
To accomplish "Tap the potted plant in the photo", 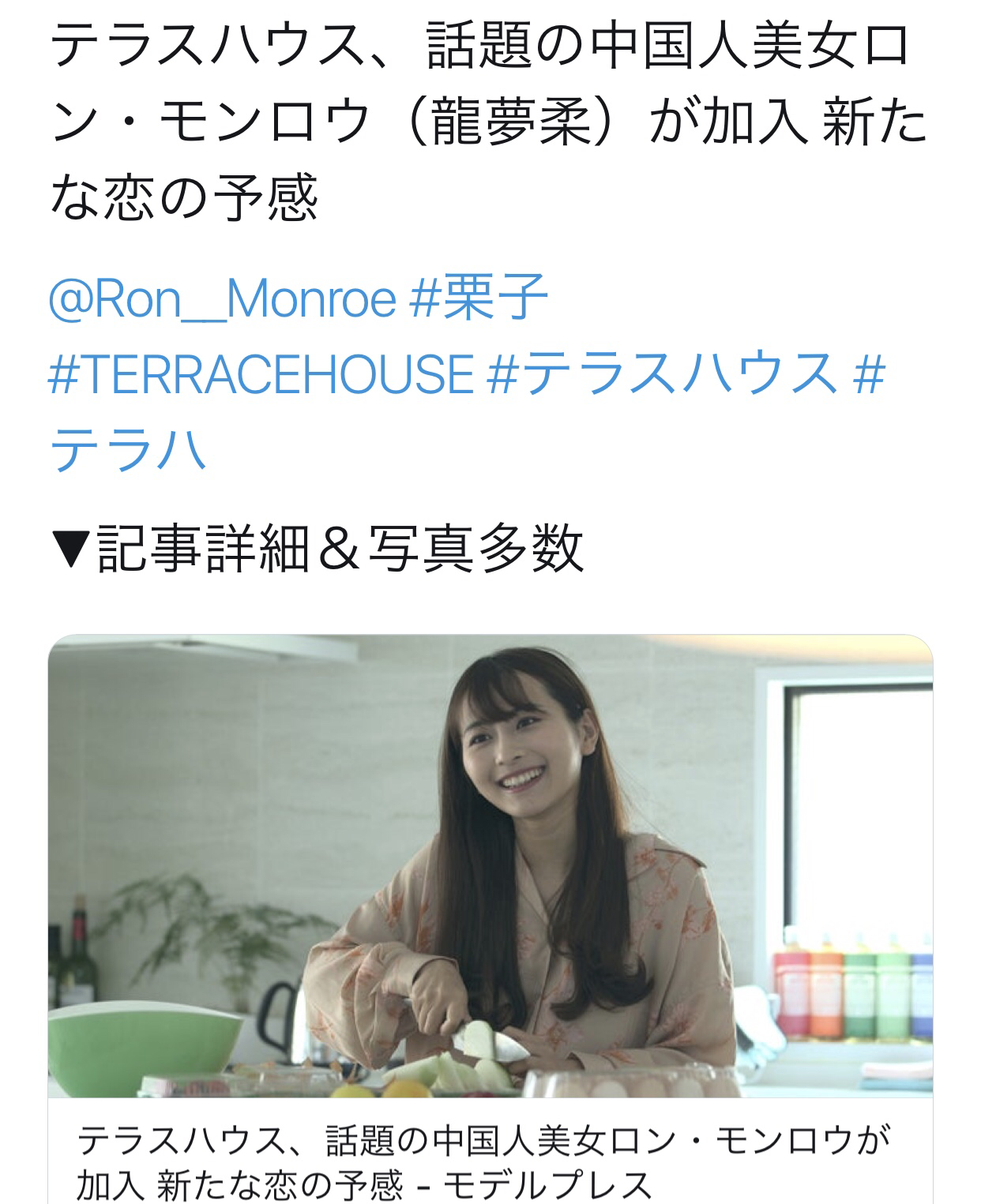I will point(194,932).
